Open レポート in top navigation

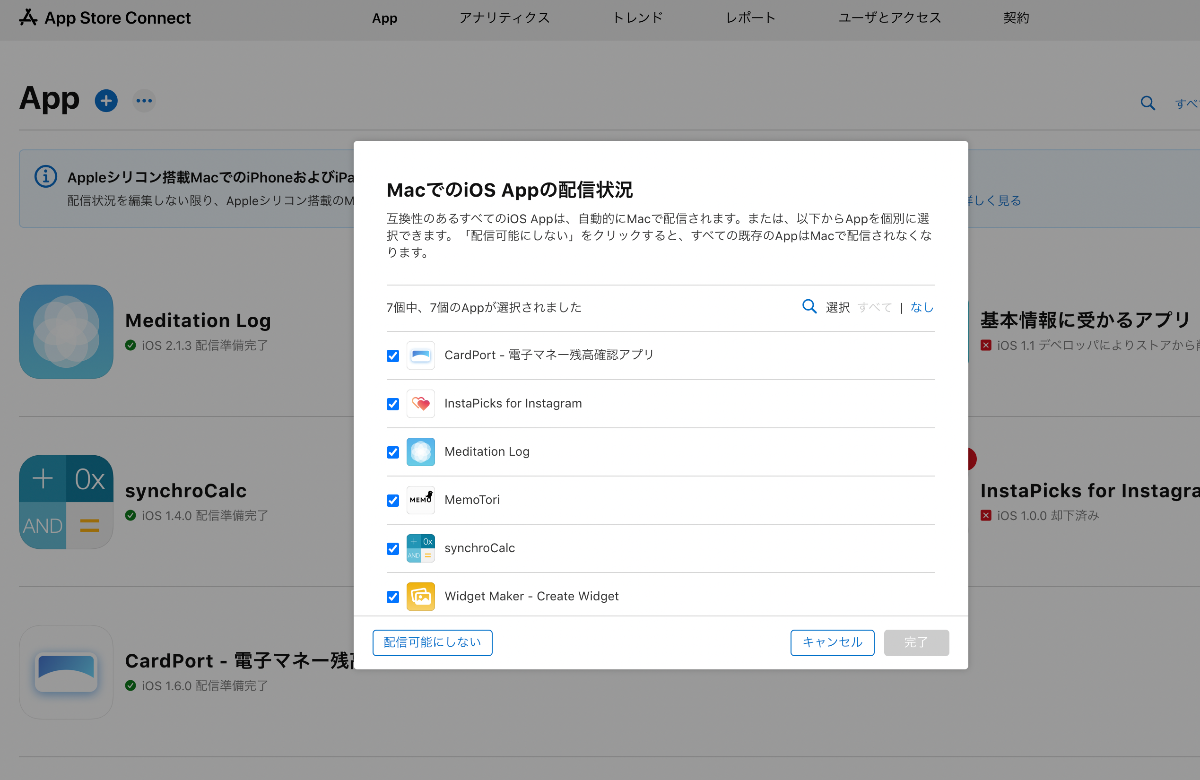click(x=751, y=18)
